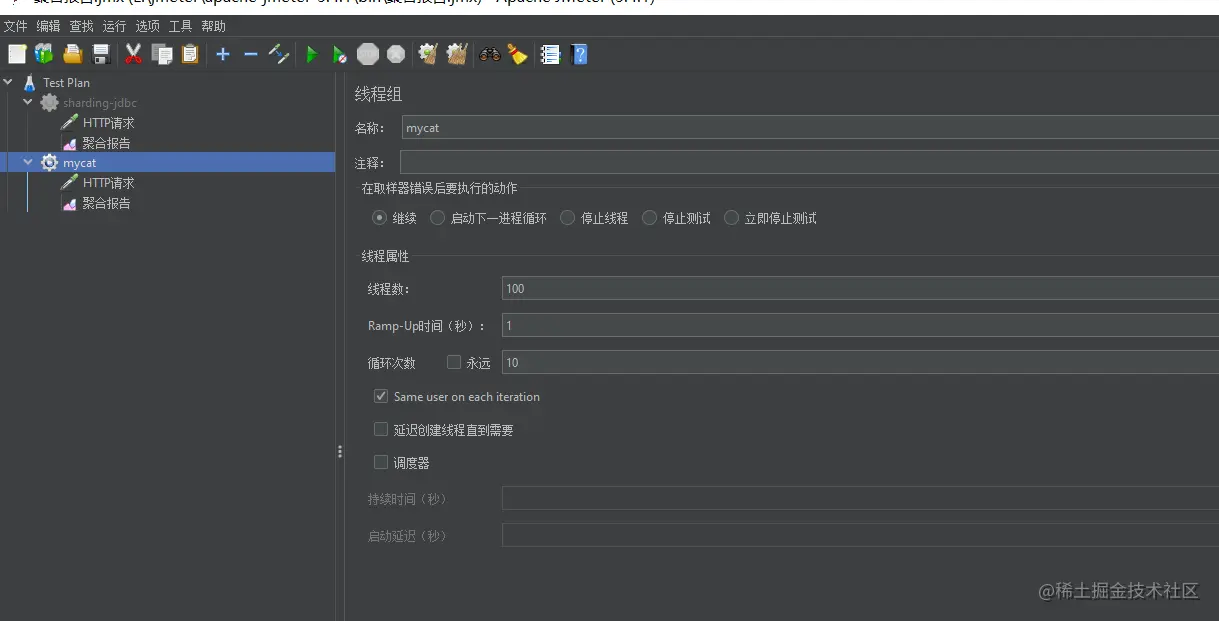Click the Shutdown test icon
Screen dimensions: 1219x621
point(396,54)
